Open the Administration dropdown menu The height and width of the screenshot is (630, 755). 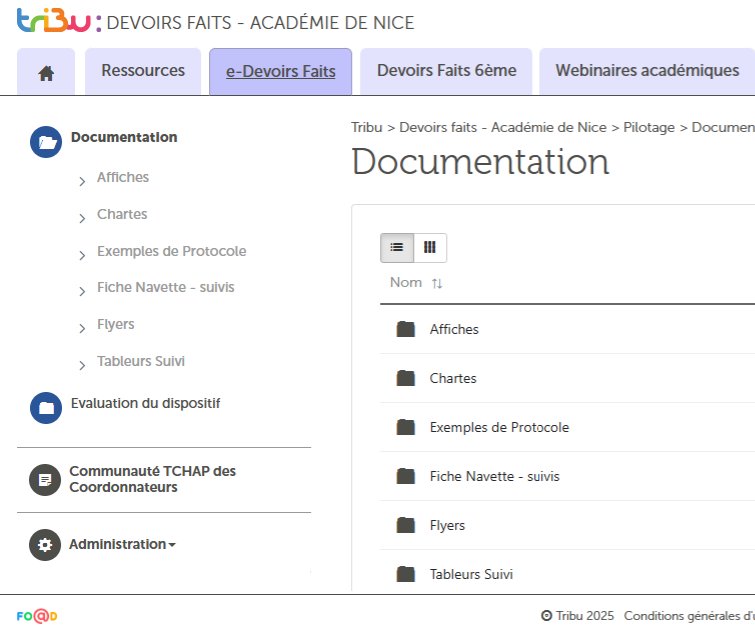coord(122,544)
